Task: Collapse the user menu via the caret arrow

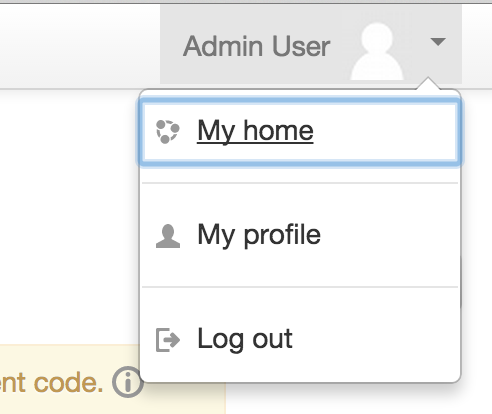Action: tap(438, 42)
